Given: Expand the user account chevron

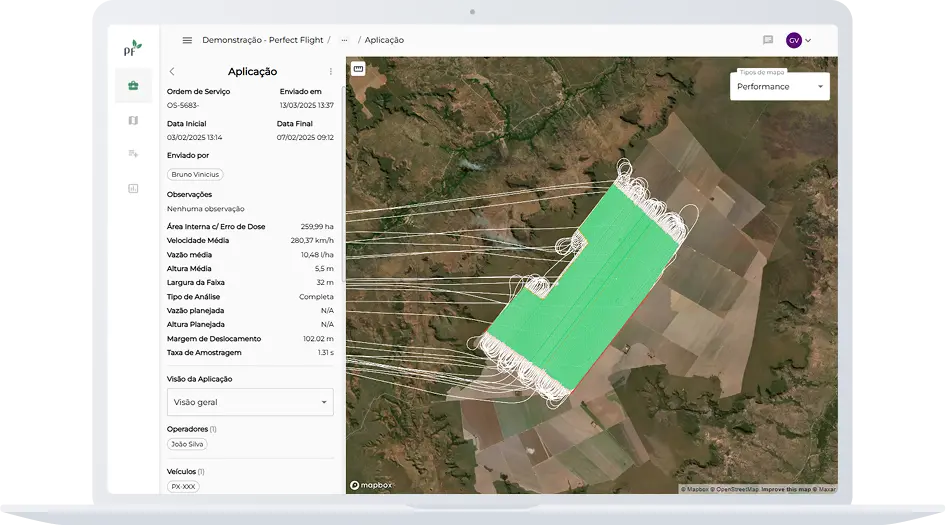Looking at the screenshot, I should [808, 40].
